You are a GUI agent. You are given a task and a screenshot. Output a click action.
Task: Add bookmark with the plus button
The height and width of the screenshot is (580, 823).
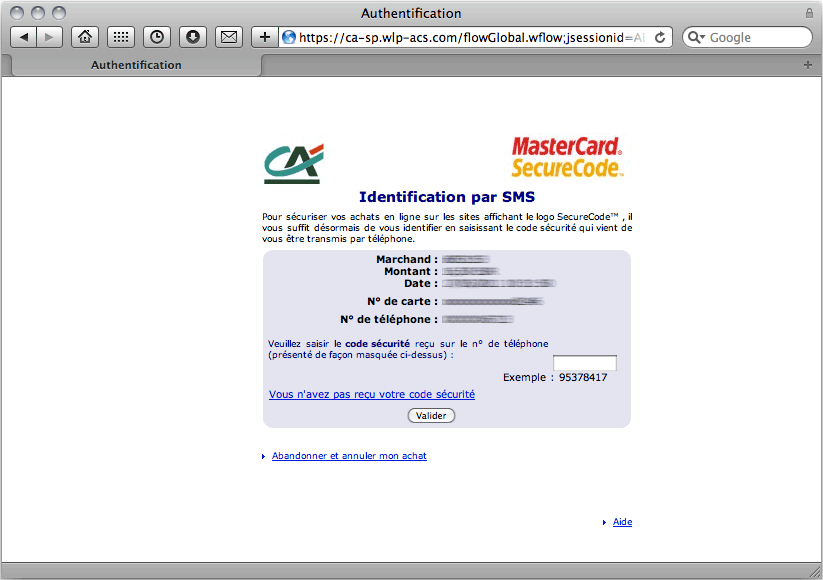point(265,37)
